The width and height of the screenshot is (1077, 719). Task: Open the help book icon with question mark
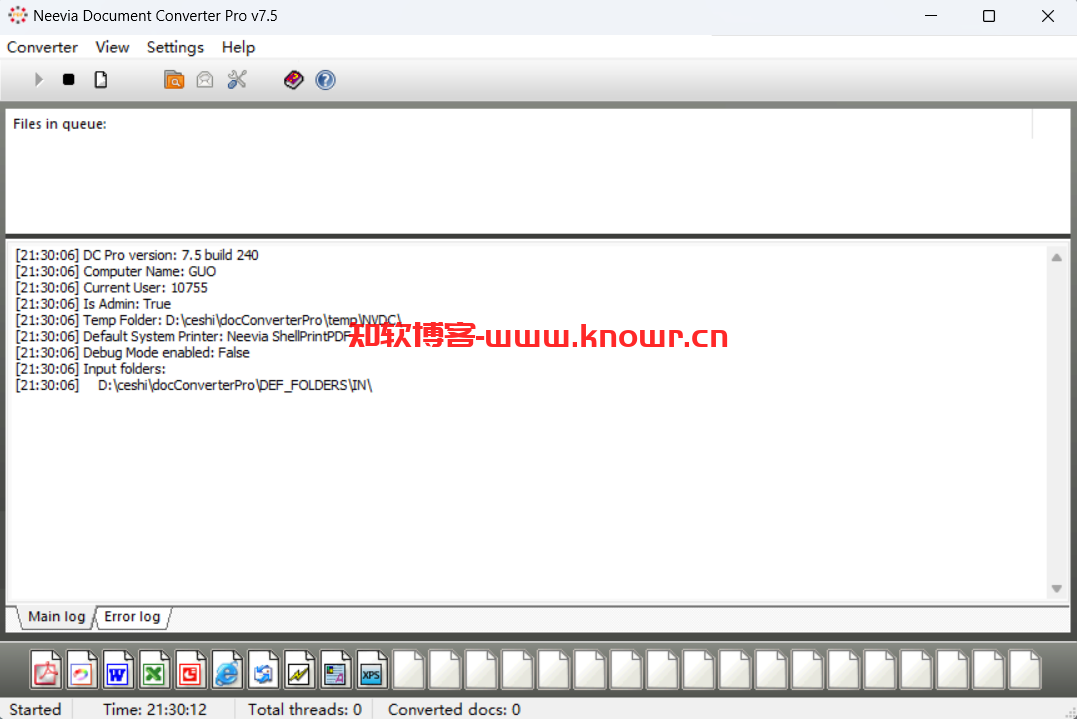pos(293,80)
